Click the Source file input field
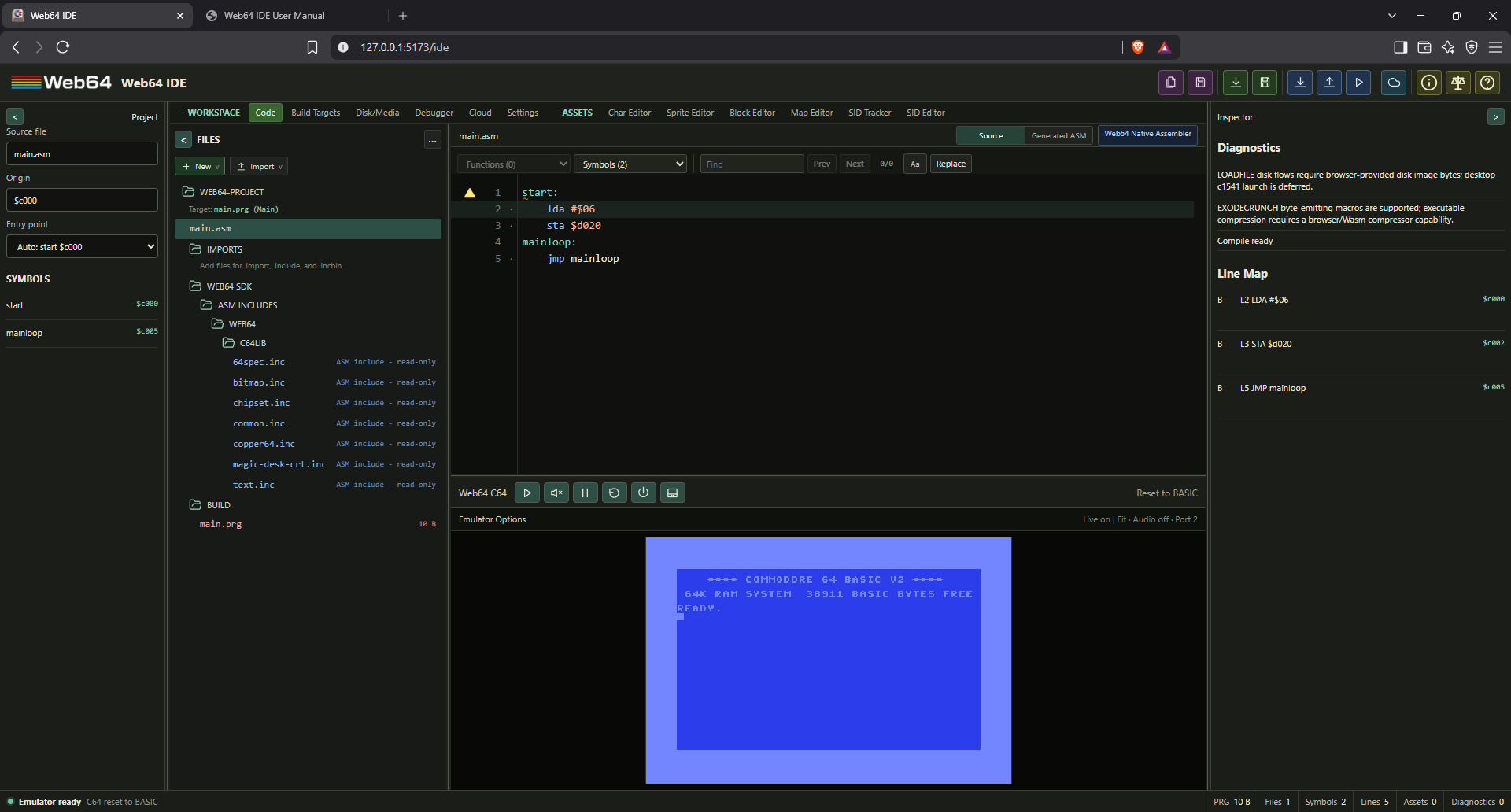This screenshot has width=1511, height=812. click(82, 154)
